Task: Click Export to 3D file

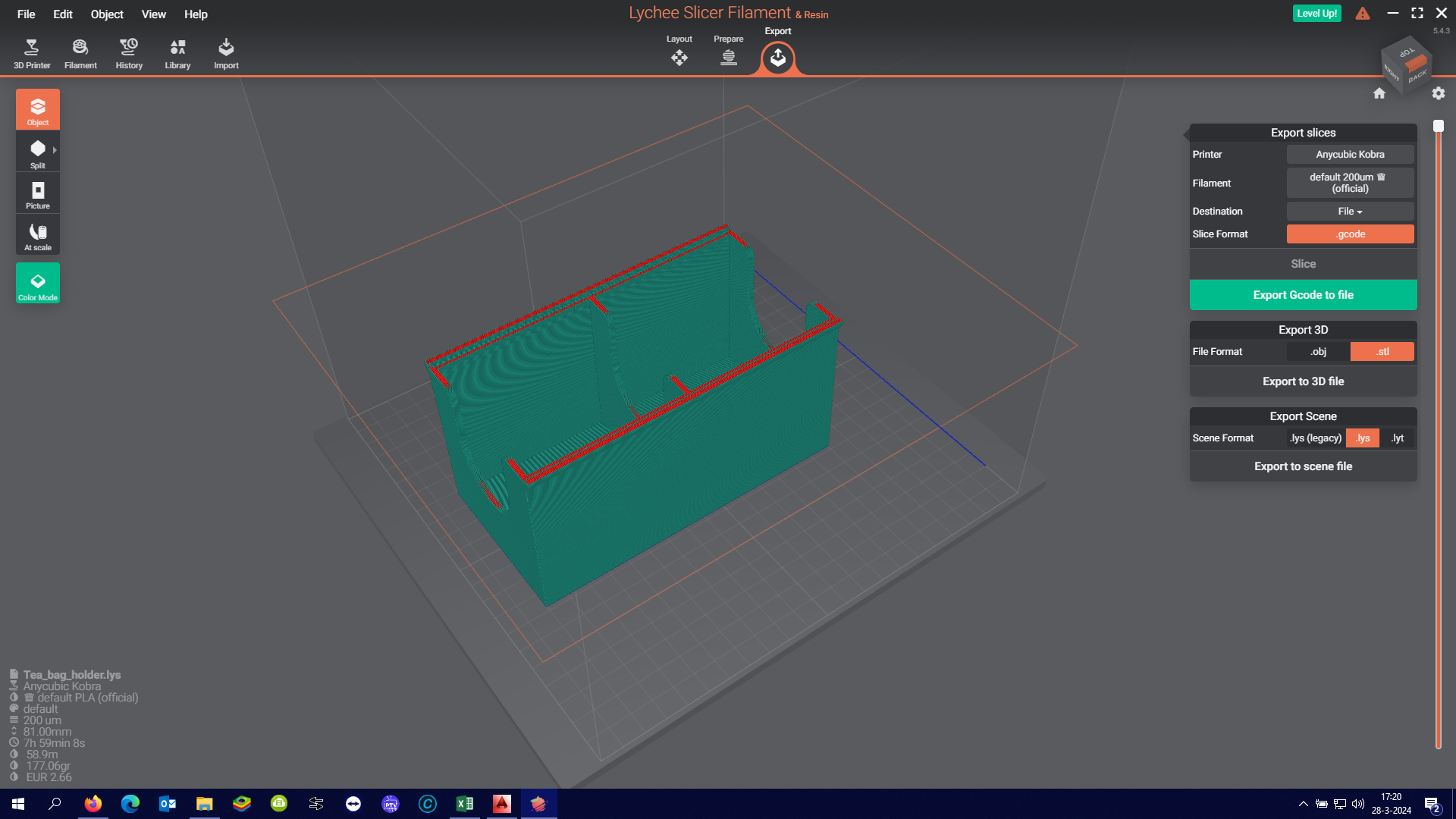Action: (1304, 381)
